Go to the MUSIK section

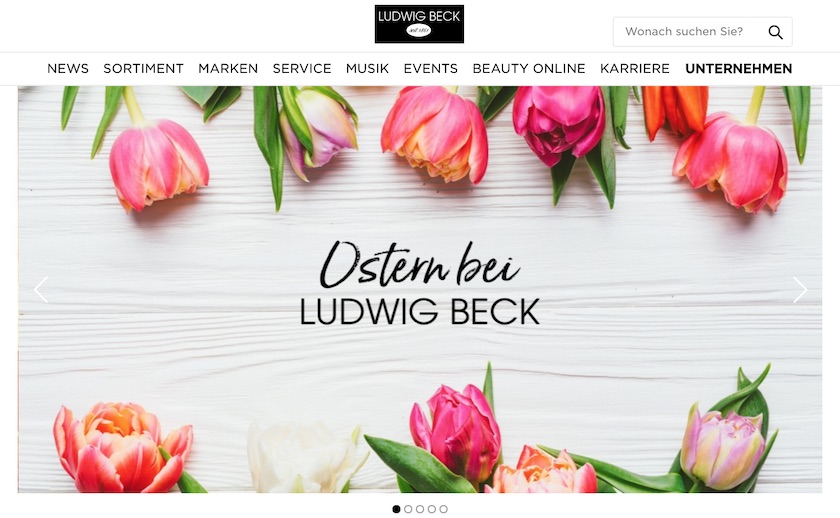pos(368,69)
